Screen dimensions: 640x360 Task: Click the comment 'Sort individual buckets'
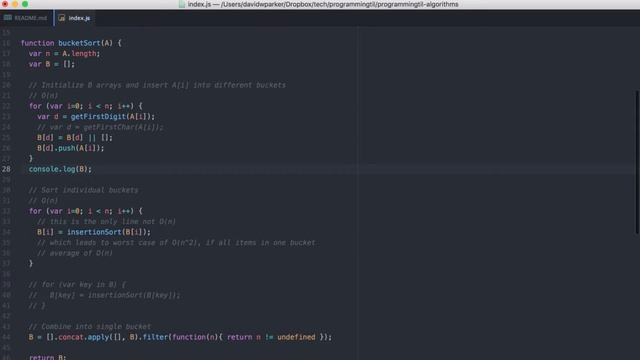click(84, 190)
